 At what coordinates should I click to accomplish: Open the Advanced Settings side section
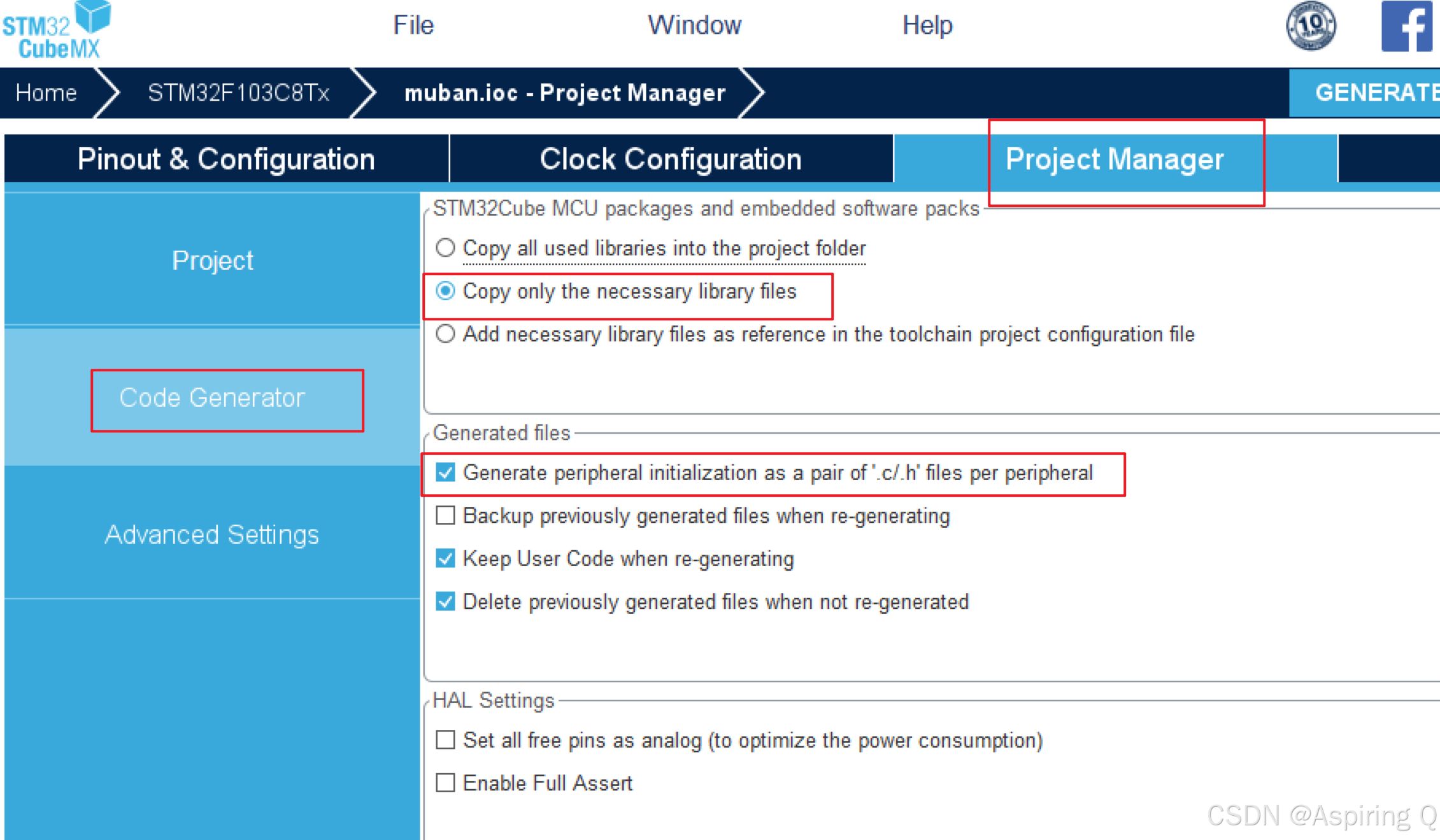(x=212, y=535)
